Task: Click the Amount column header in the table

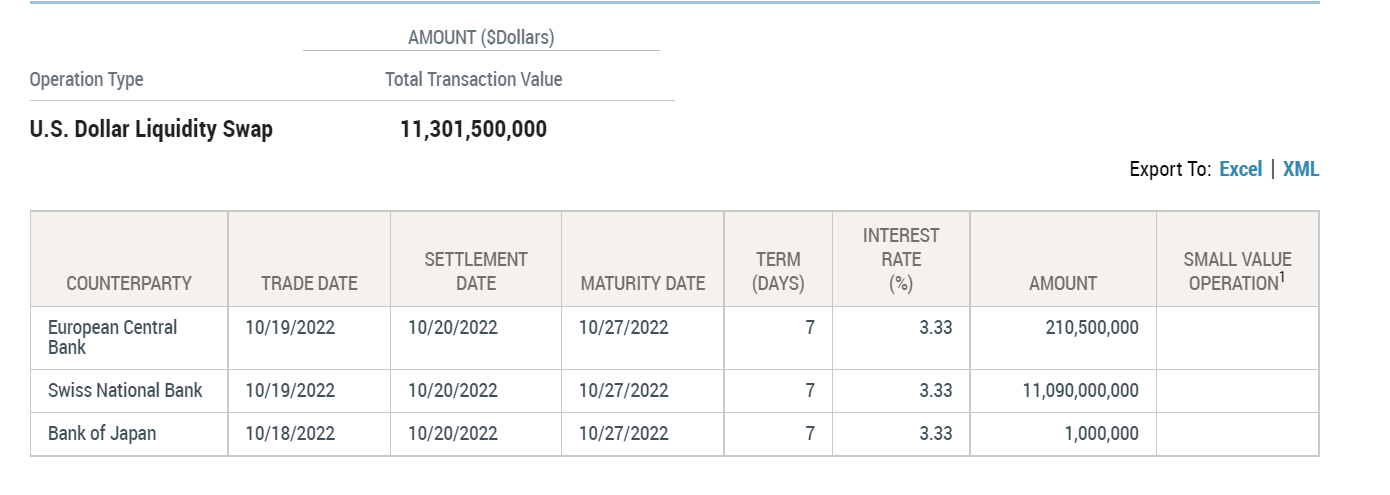Action: [1063, 283]
